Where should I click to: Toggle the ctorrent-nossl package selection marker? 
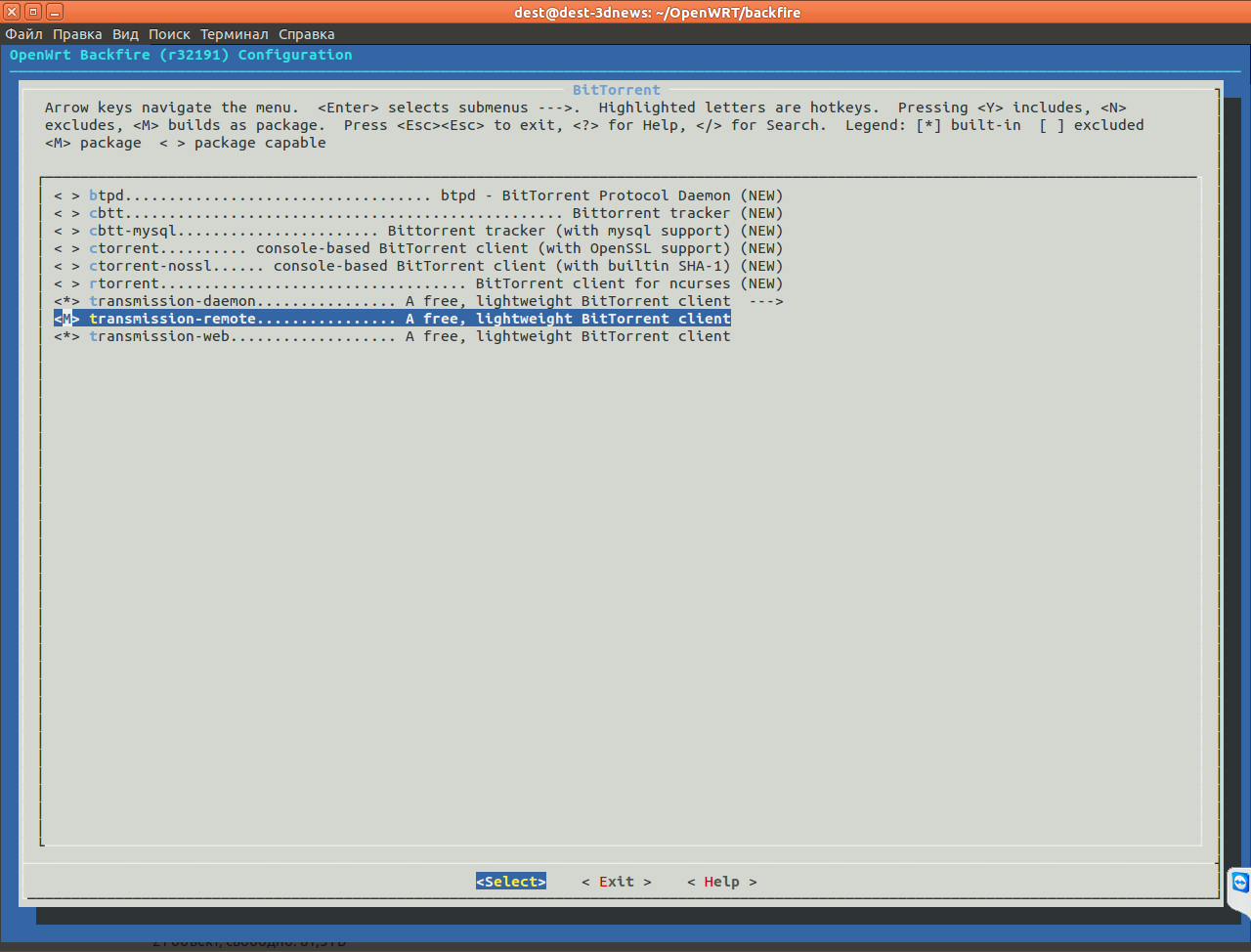click(x=66, y=266)
